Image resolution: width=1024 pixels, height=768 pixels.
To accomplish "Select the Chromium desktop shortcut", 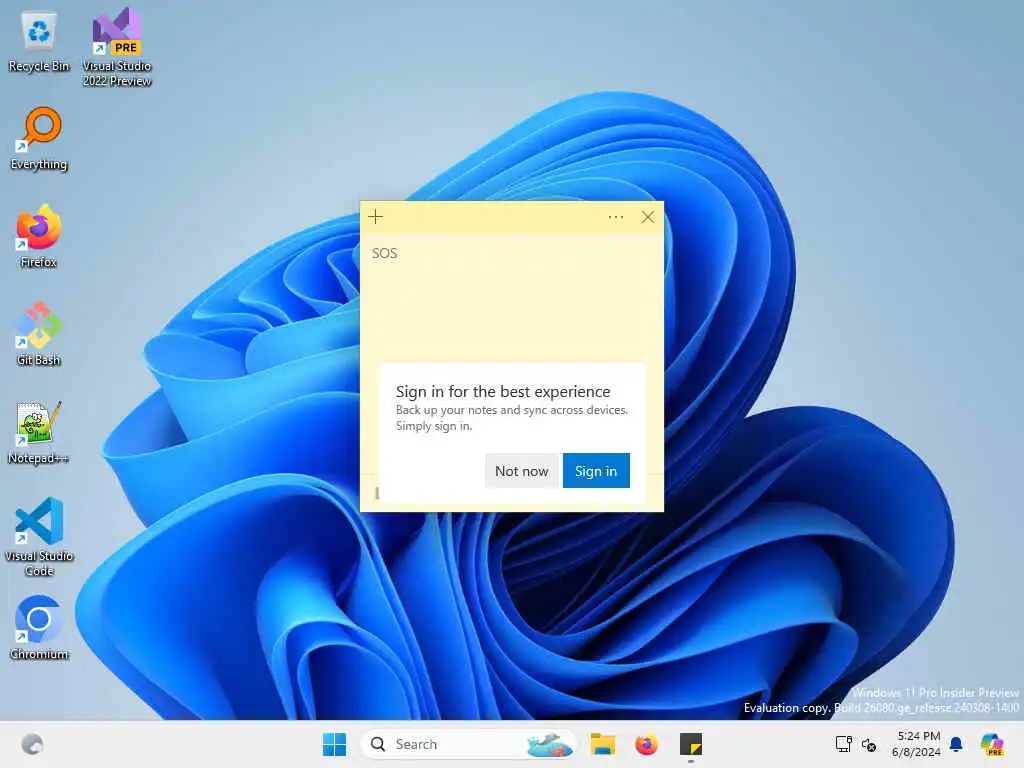I will 39,628.
